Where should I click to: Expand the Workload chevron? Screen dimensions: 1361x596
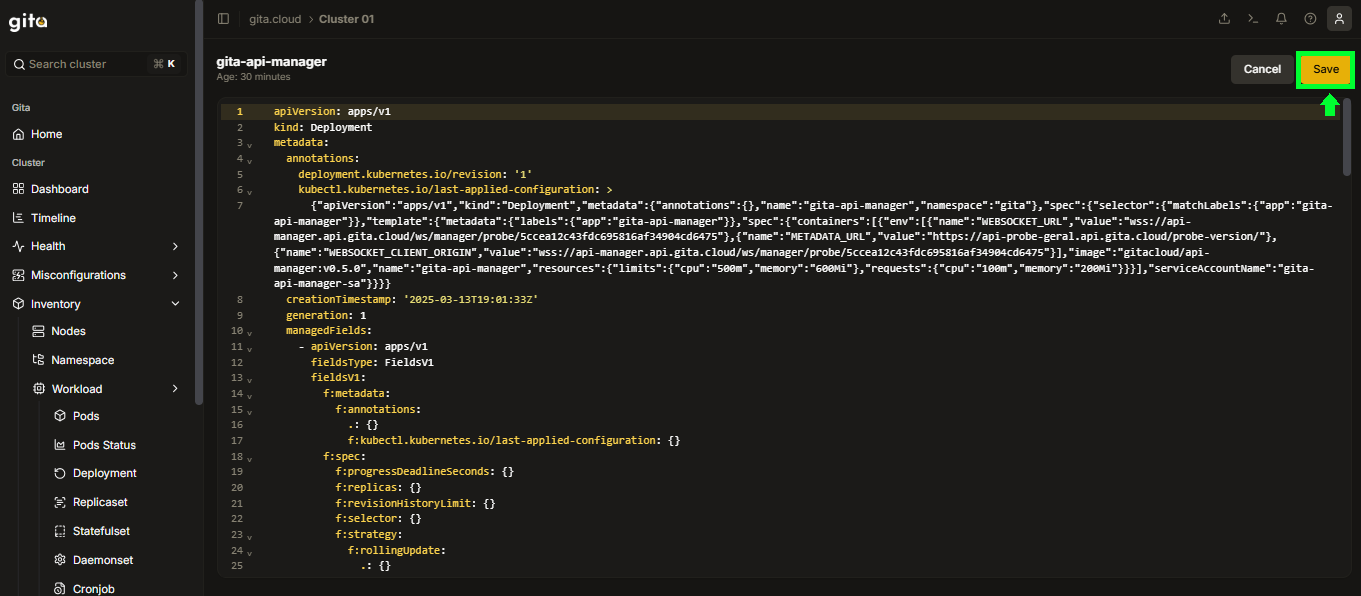(x=176, y=389)
